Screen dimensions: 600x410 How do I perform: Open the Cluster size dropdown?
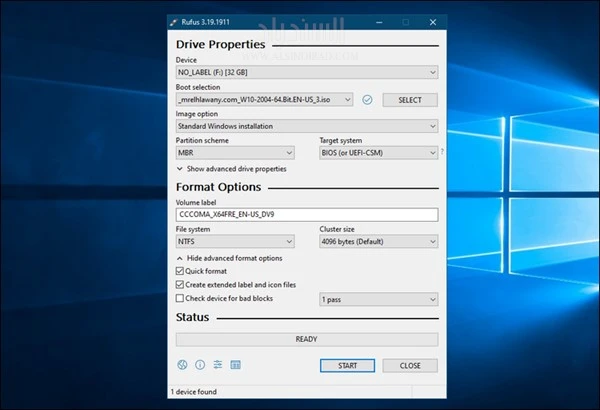click(x=378, y=242)
